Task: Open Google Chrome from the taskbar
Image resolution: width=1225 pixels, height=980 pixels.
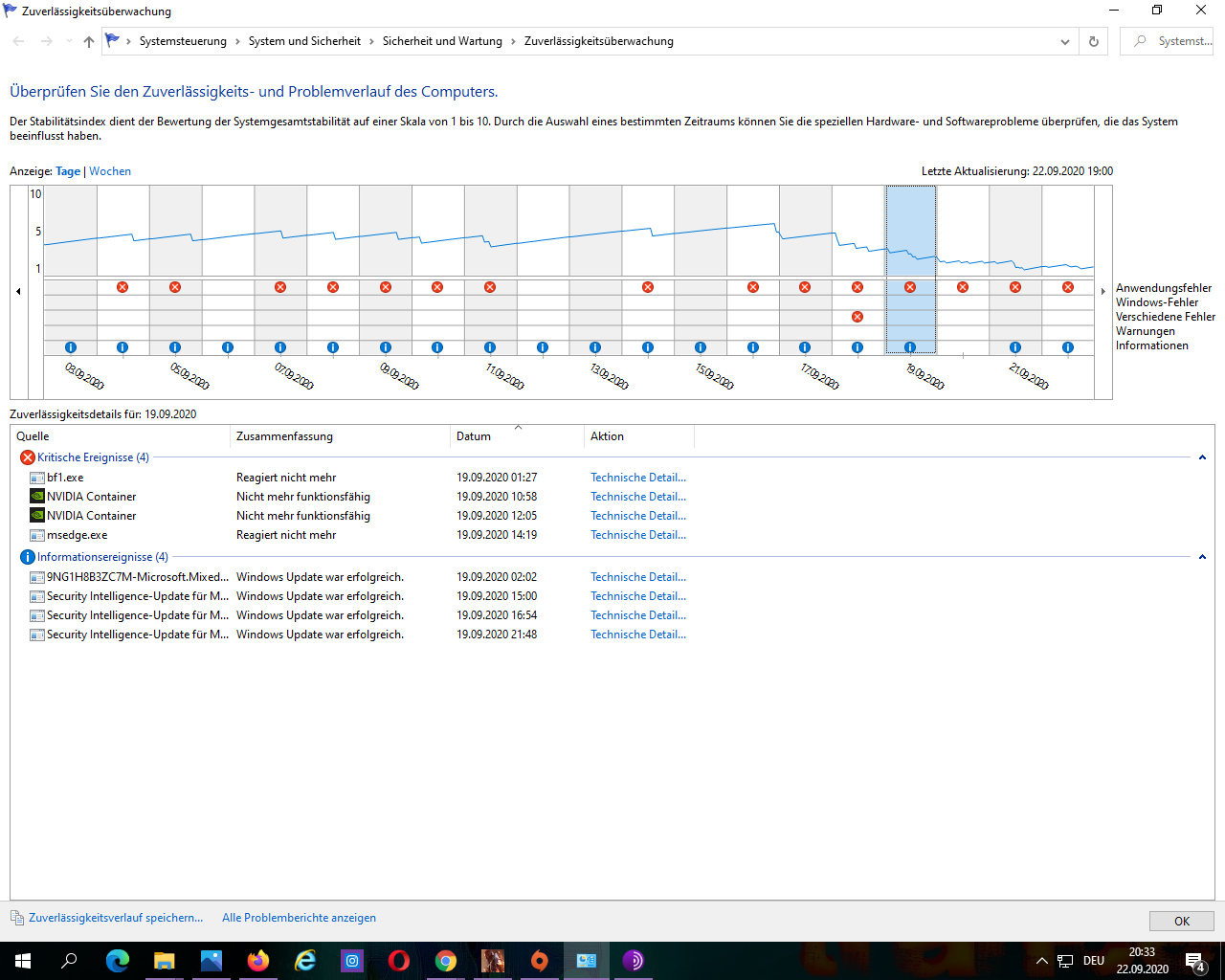Action: click(x=446, y=961)
